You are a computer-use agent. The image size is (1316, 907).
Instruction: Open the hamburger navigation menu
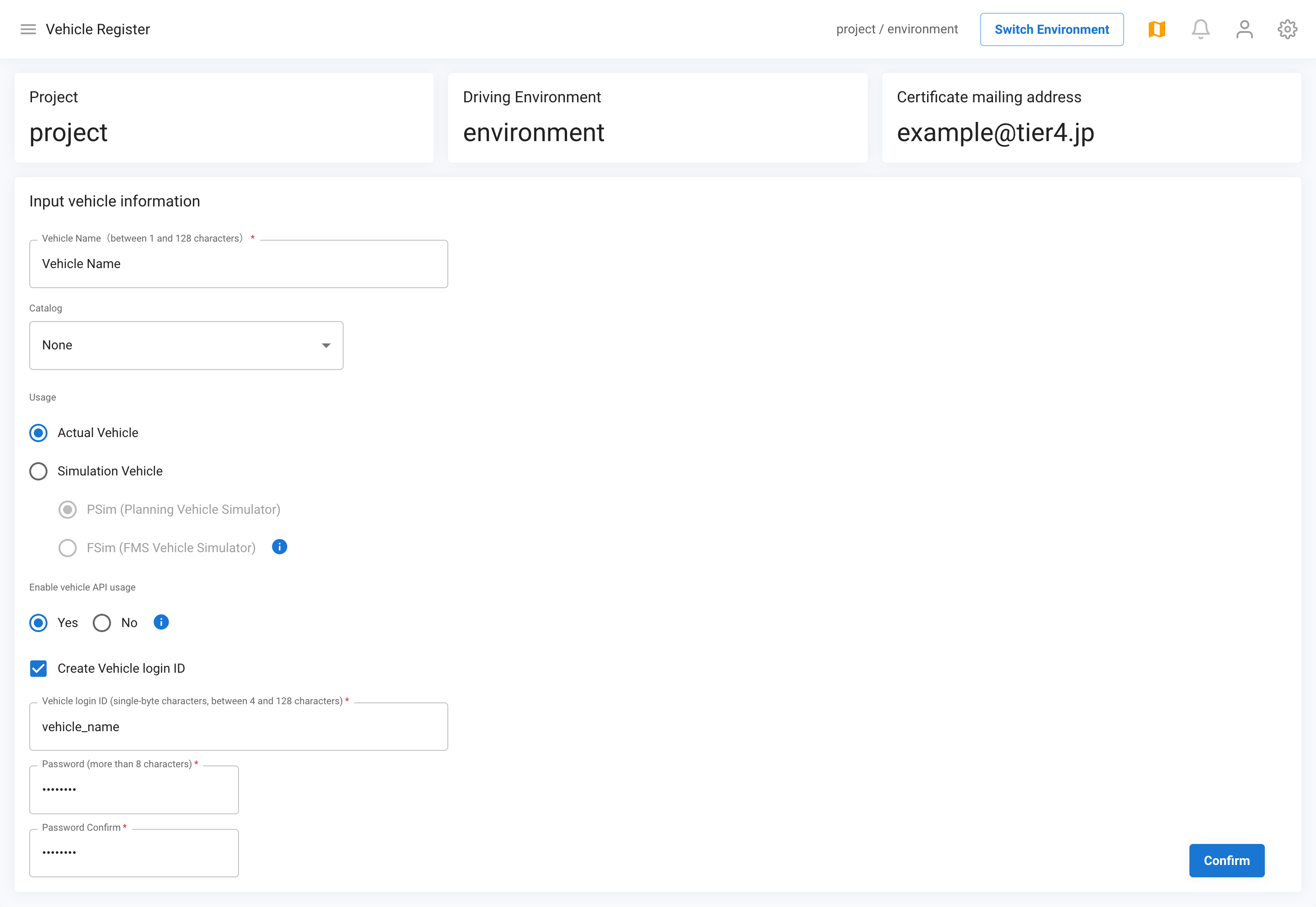27,29
